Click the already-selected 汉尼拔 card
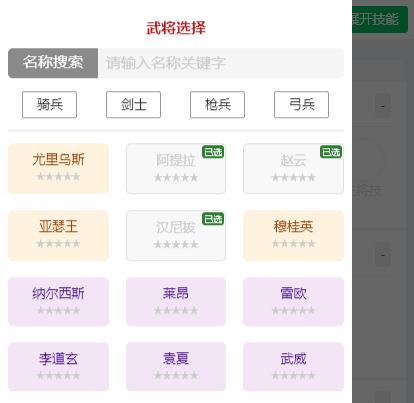The image size is (414, 403). point(176,235)
